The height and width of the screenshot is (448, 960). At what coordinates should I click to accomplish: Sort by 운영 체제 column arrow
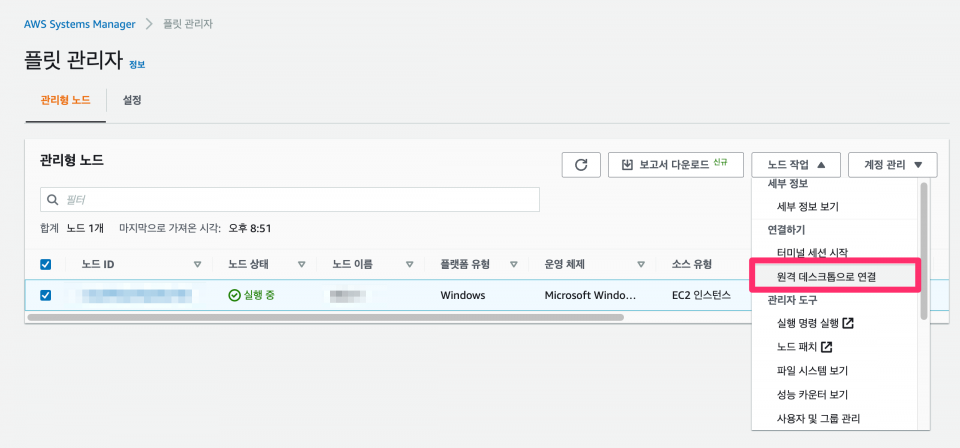[640, 265]
